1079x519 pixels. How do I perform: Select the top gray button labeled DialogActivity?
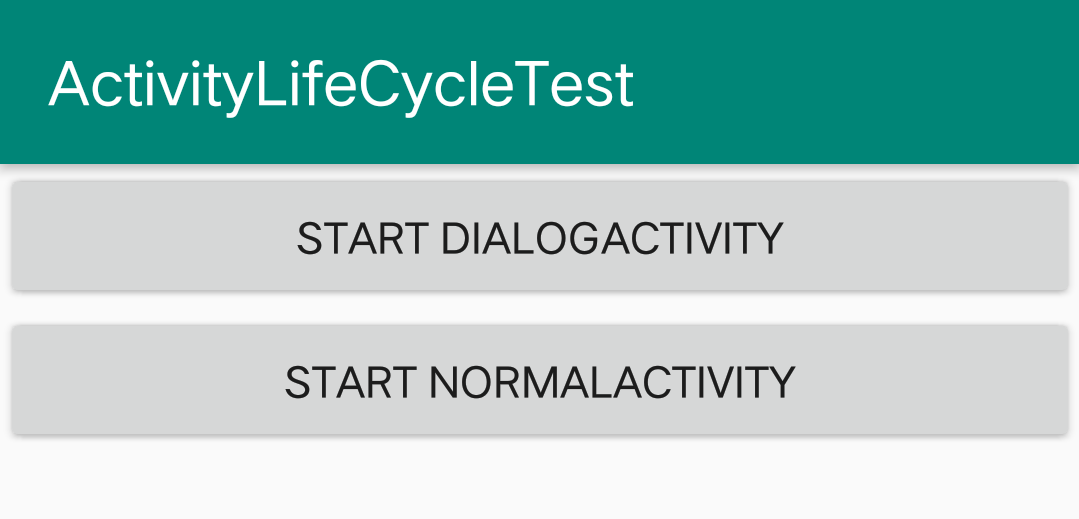(x=539, y=237)
